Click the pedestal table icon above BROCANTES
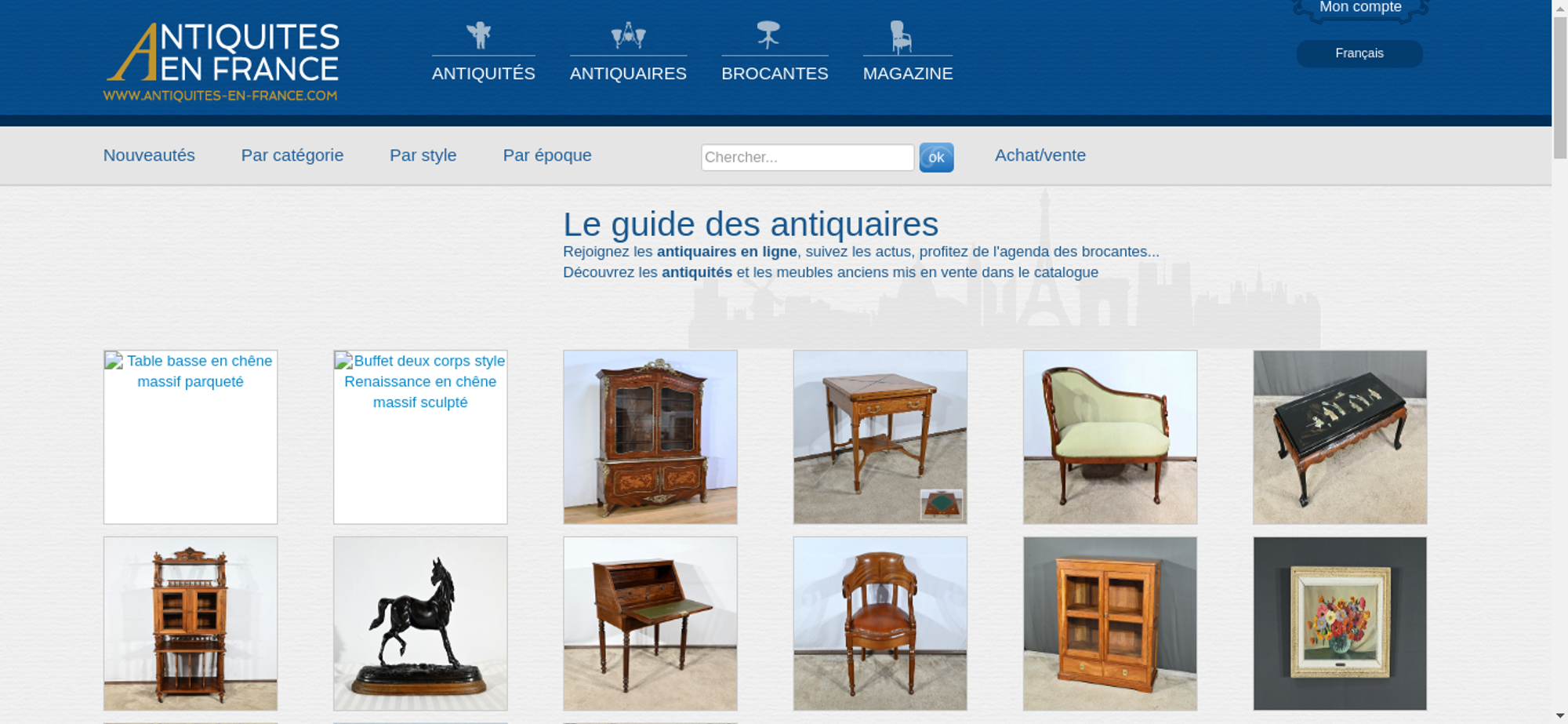The width and height of the screenshot is (1568, 724). (768, 35)
